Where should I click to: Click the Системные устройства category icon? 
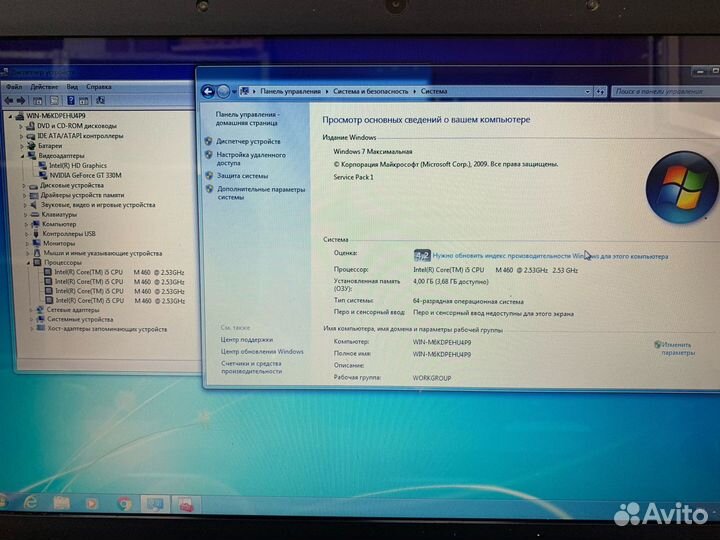click(x=41, y=319)
